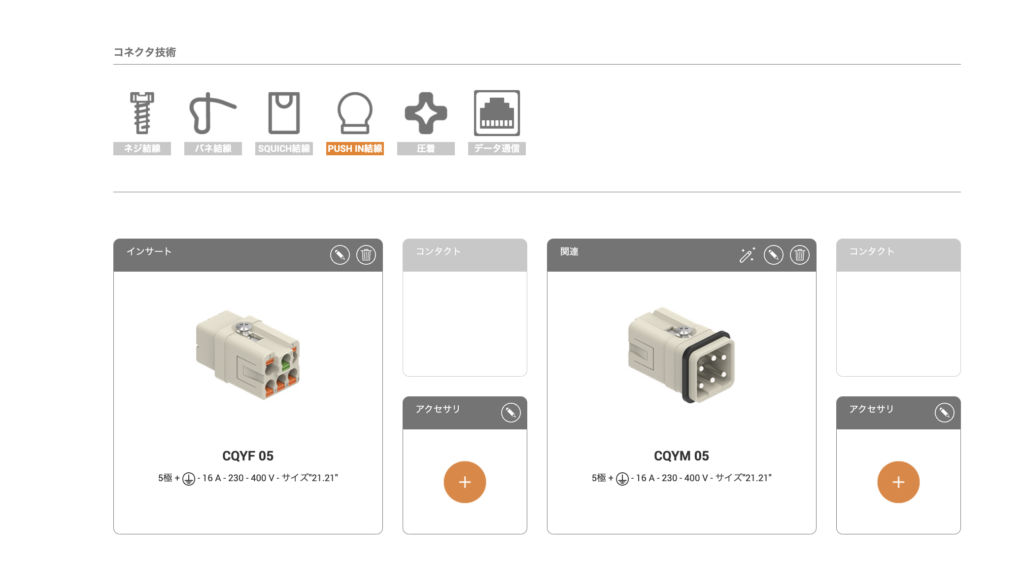Open the left コンタクト panel
Image resolution: width=1024 pixels, height=562 pixels.
click(x=465, y=307)
